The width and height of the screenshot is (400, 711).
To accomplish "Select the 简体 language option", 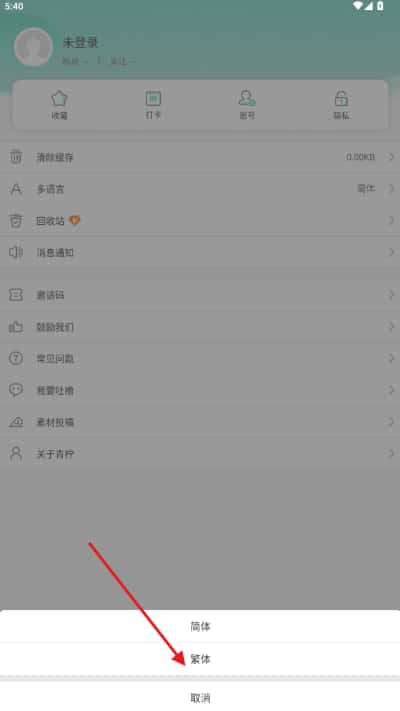I will pyautogui.click(x=200, y=626).
